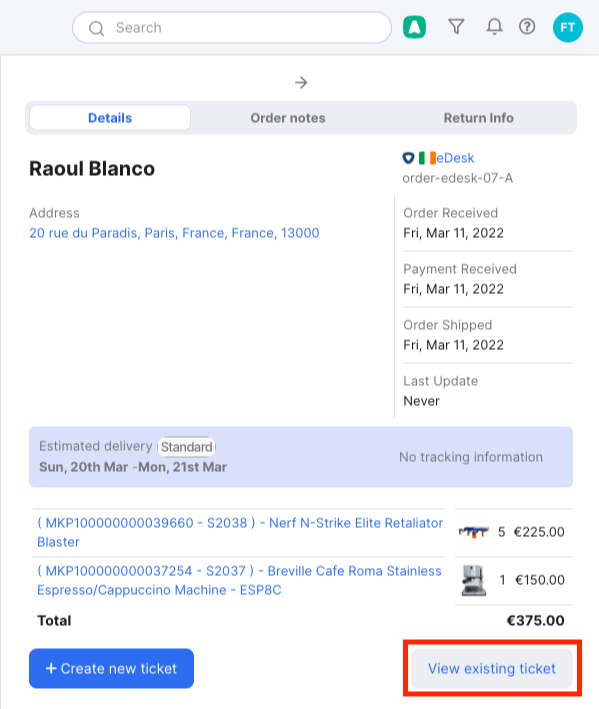Select the Details tab
Image resolution: width=599 pixels, height=709 pixels.
(x=110, y=118)
